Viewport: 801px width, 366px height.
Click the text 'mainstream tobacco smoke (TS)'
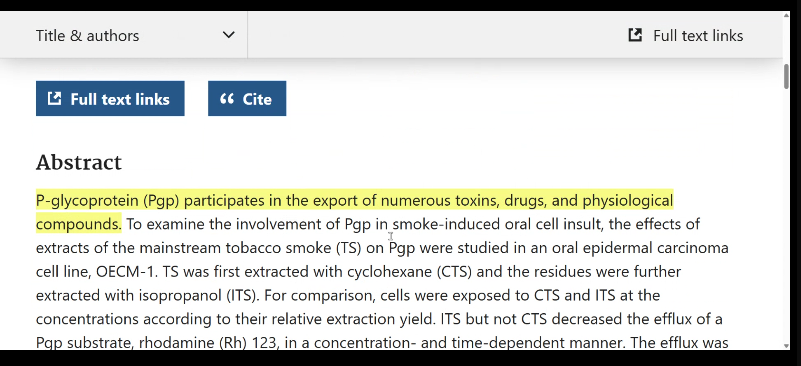[250, 248]
